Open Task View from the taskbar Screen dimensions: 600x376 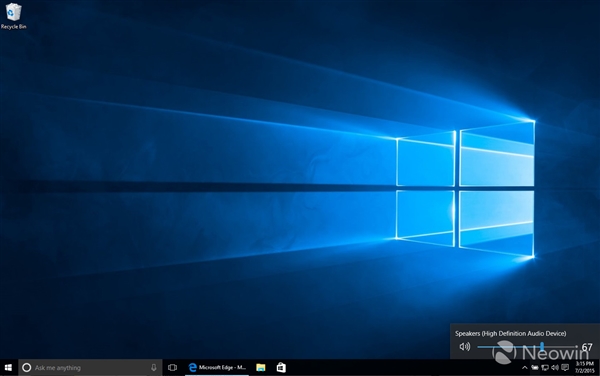click(172, 368)
